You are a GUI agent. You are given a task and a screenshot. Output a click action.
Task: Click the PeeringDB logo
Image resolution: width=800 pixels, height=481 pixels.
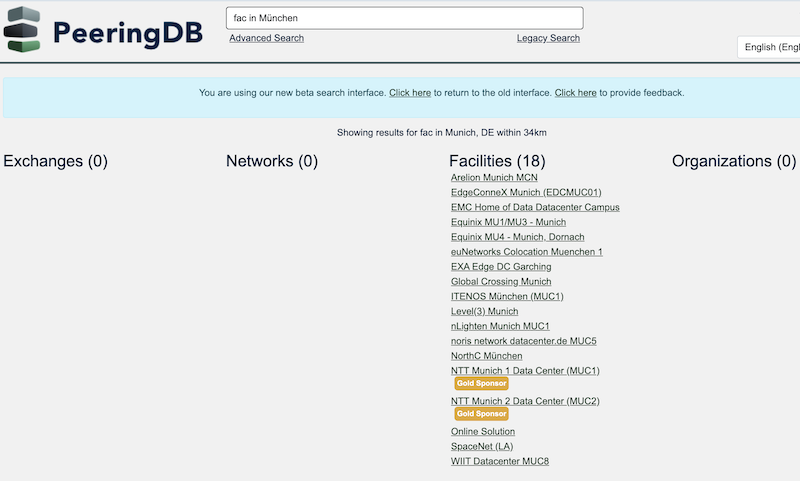[x=103, y=30]
